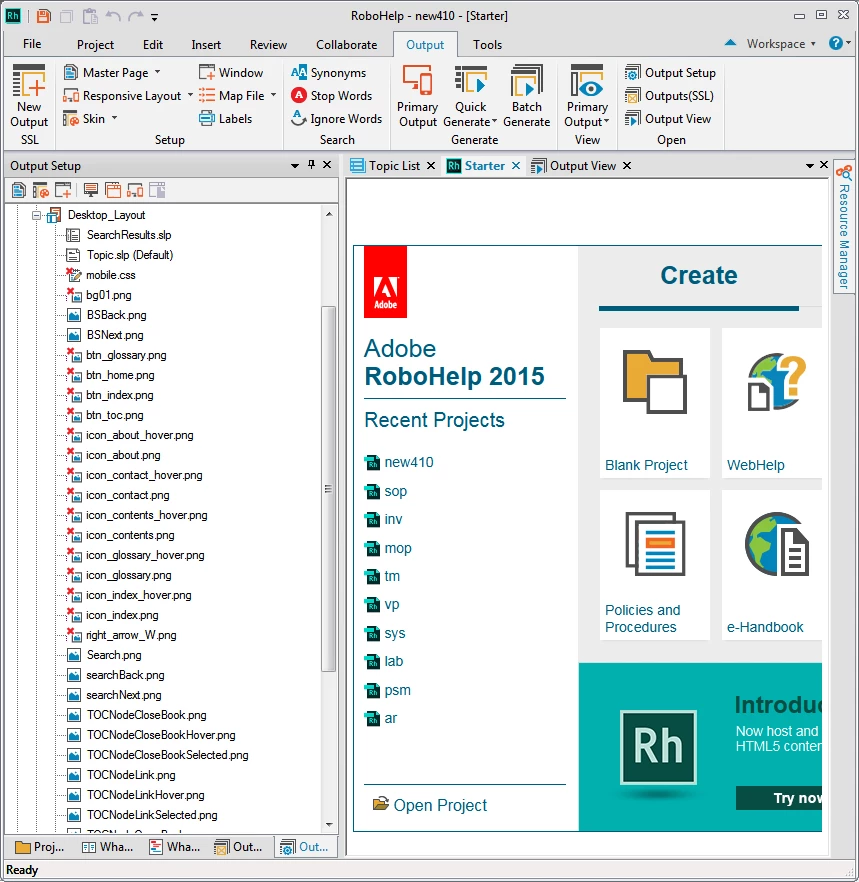
Task: Open the recent project new410
Action: tap(409, 462)
